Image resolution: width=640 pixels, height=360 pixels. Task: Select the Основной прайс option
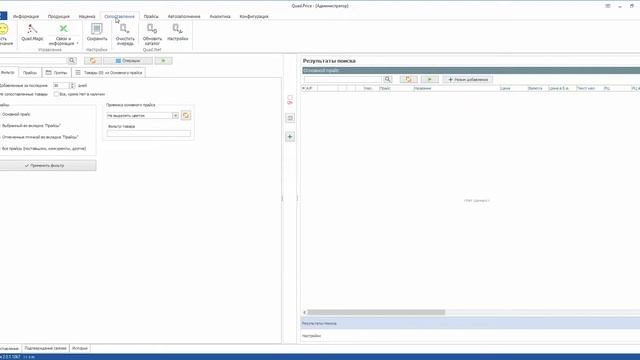(16, 114)
